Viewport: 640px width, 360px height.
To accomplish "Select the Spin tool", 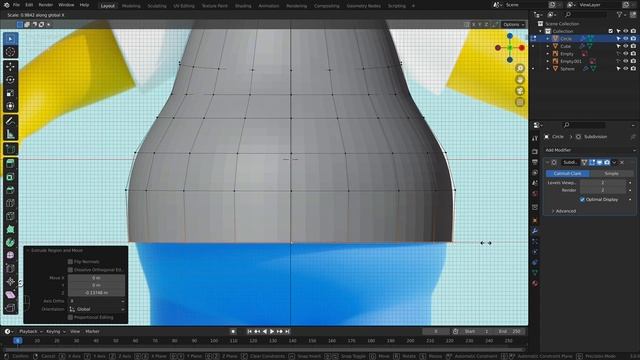I will tap(10, 242).
